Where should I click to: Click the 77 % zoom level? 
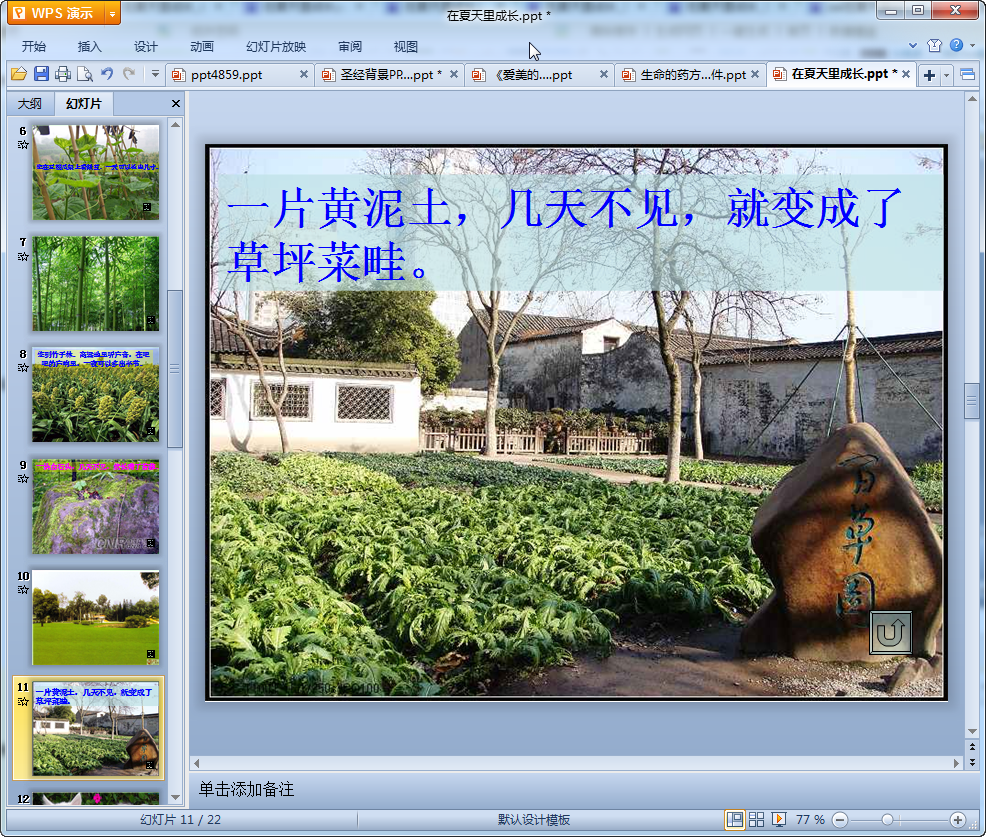(x=810, y=819)
